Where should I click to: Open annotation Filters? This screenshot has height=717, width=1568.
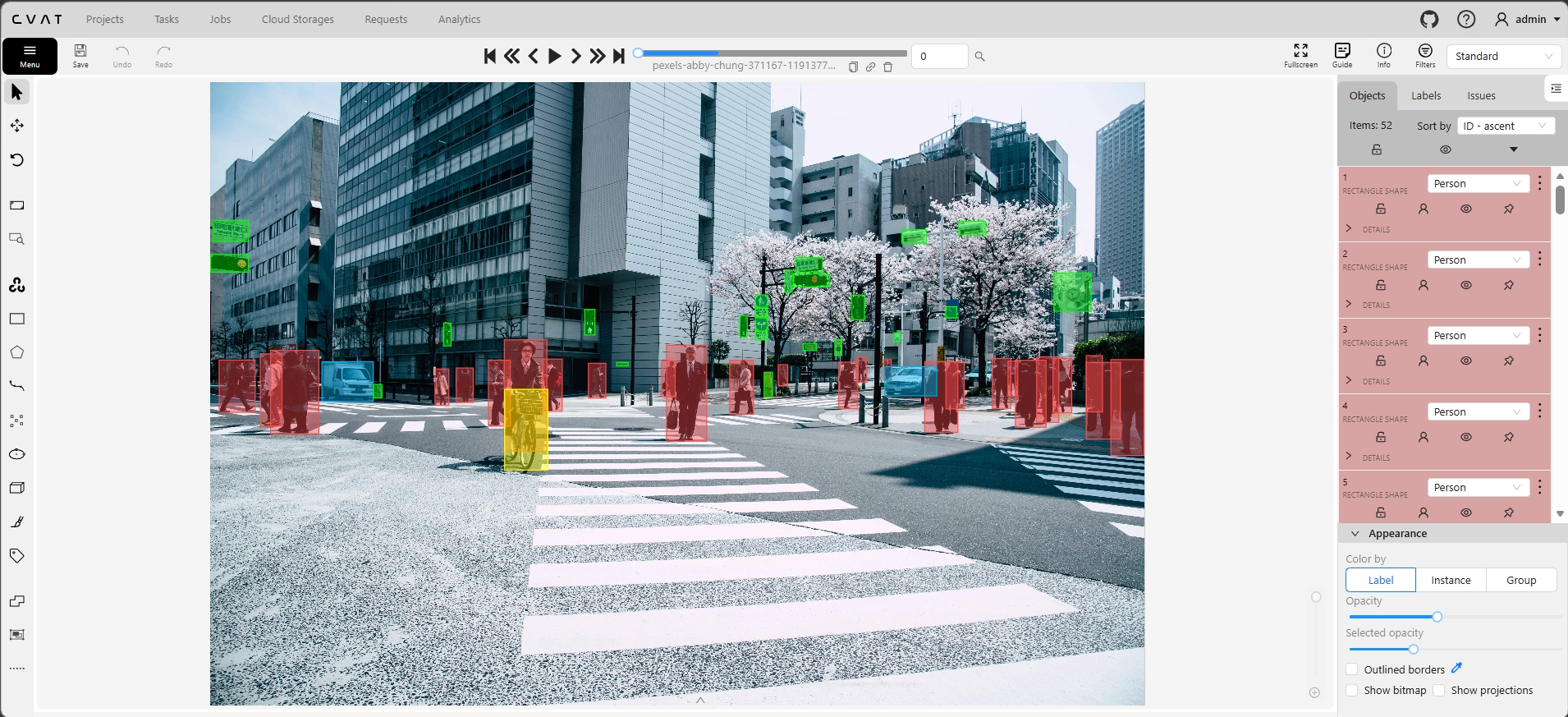click(x=1425, y=56)
